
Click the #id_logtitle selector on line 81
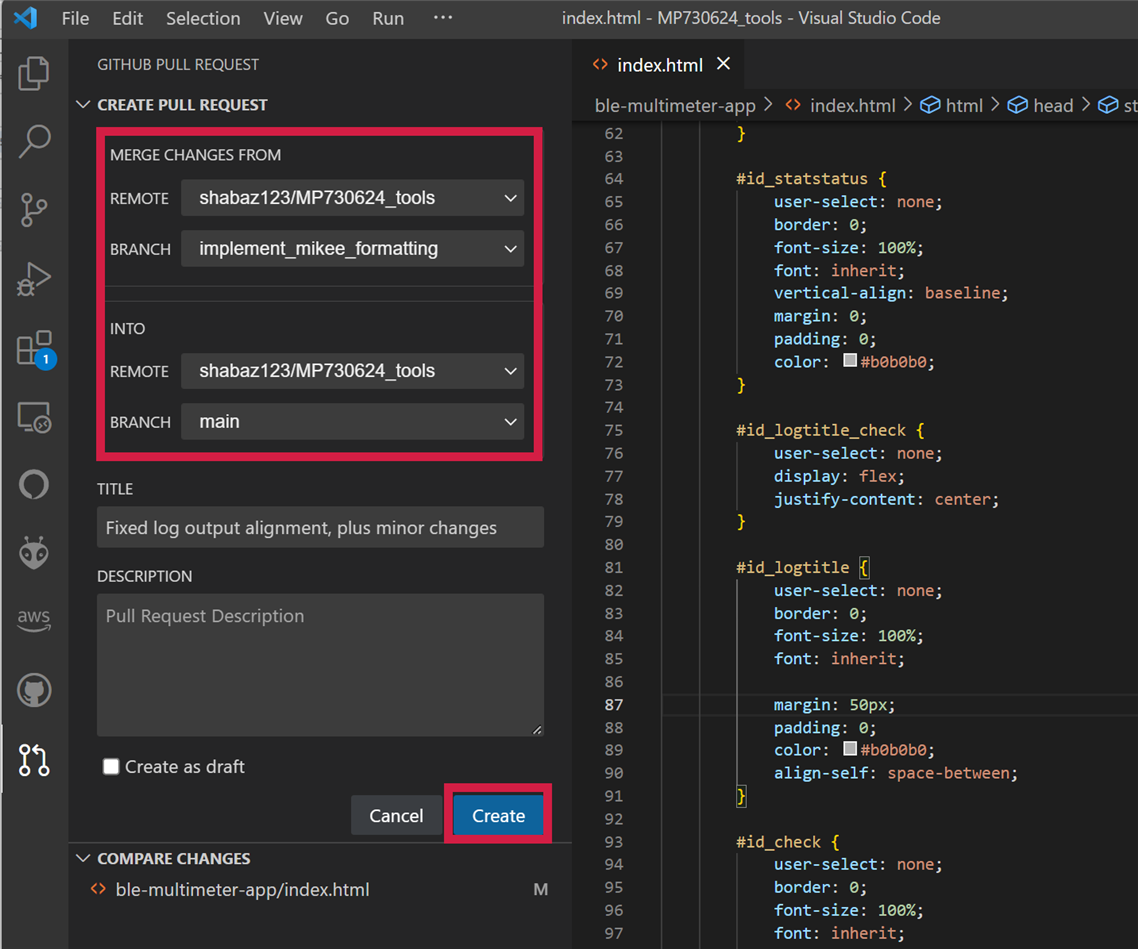pyautogui.click(x=793, y=567)
